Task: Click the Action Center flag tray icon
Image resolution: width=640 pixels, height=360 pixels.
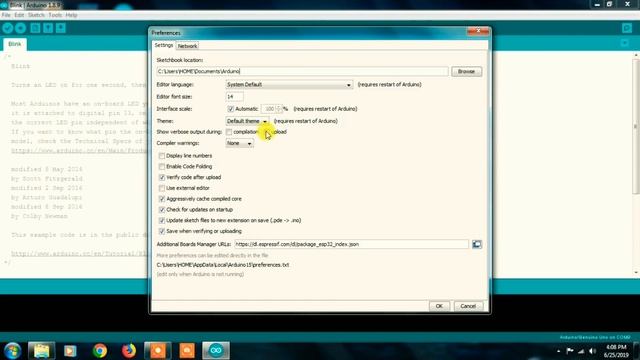Action: 570,351
